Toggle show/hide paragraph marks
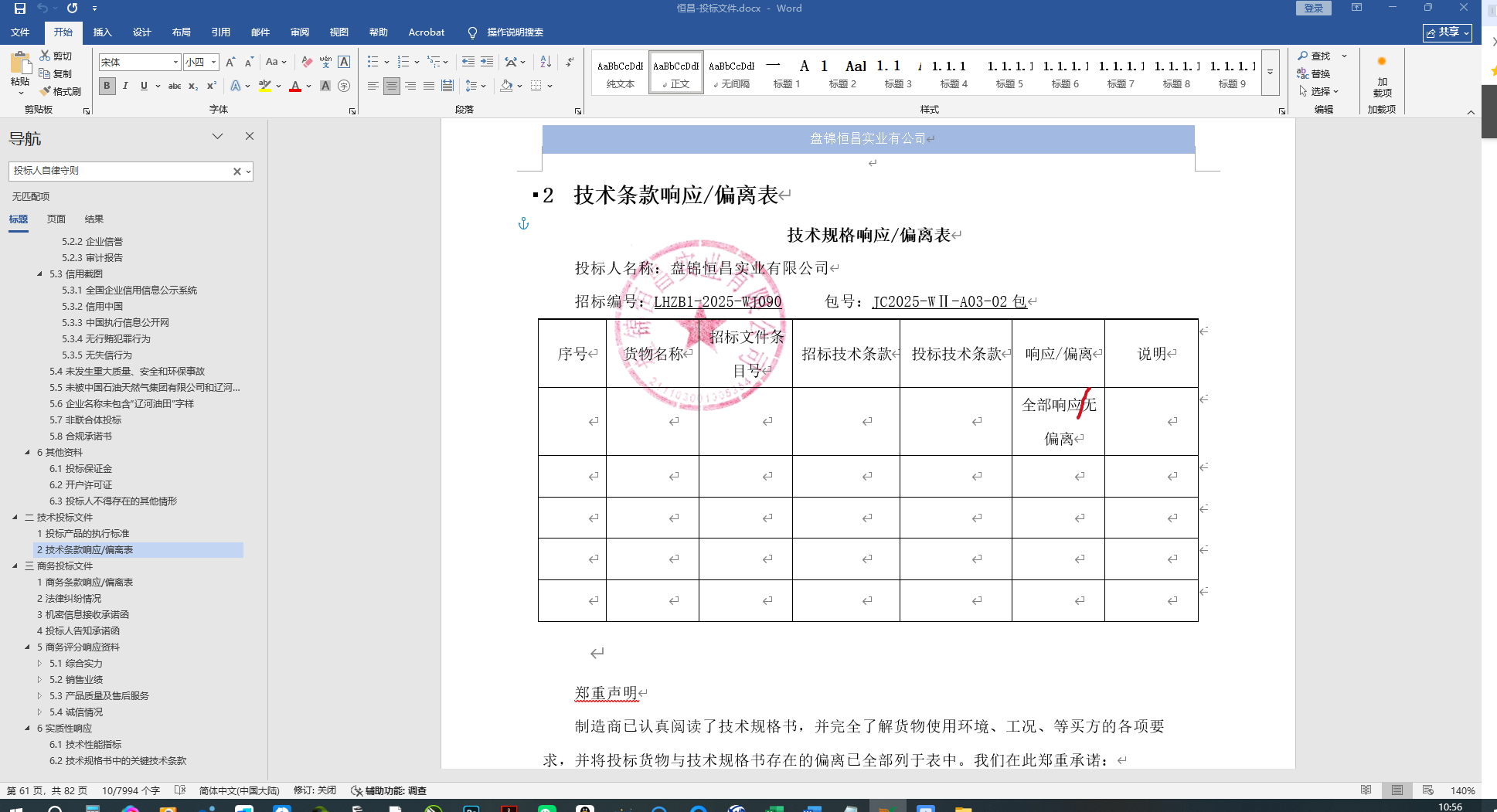This screenshot has width=1497, height=812. pyautogui.click(x=570, y=62)
